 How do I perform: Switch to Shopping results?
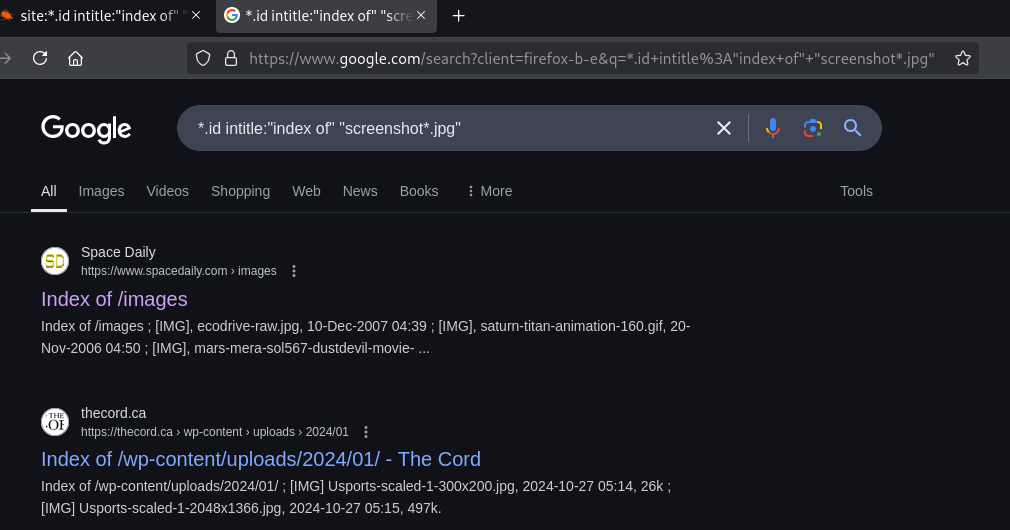coord(240,191)
